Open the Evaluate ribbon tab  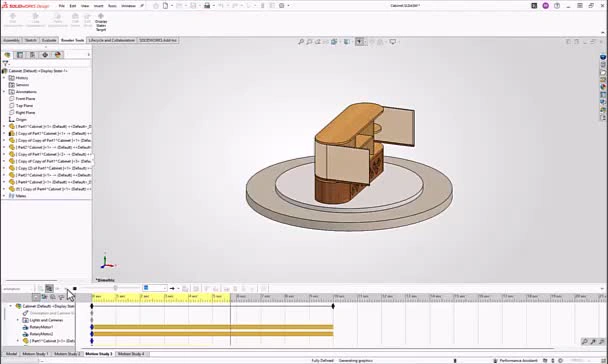49,40
